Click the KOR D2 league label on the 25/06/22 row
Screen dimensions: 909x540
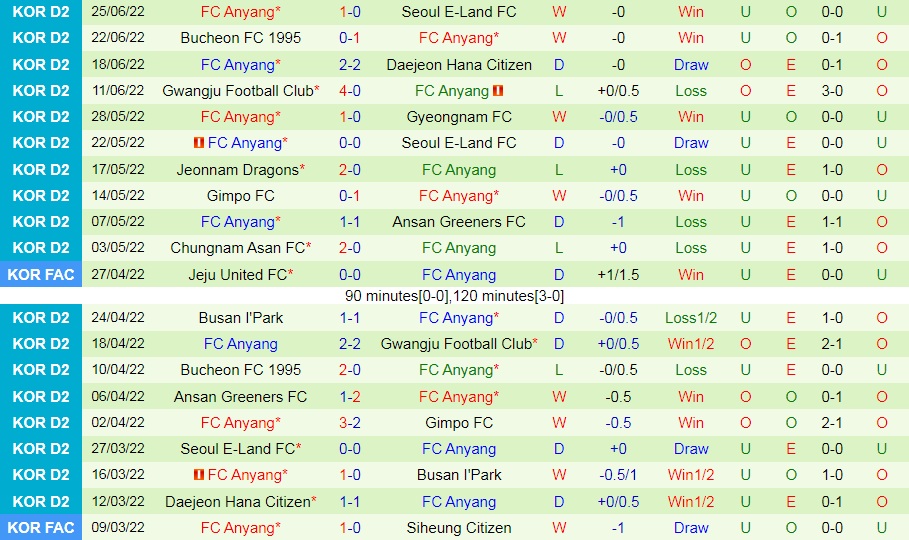click(x=42, y=12)
